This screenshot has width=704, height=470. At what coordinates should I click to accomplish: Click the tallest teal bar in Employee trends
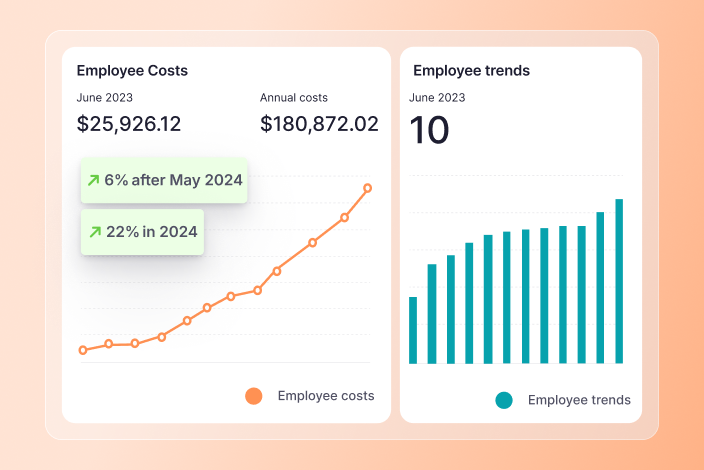[619, 281]
